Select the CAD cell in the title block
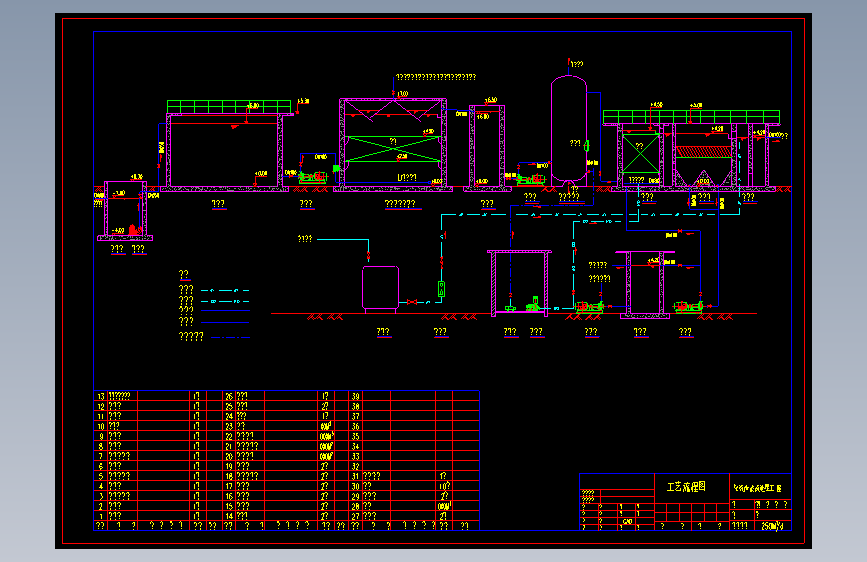 [x=628, y=522]
